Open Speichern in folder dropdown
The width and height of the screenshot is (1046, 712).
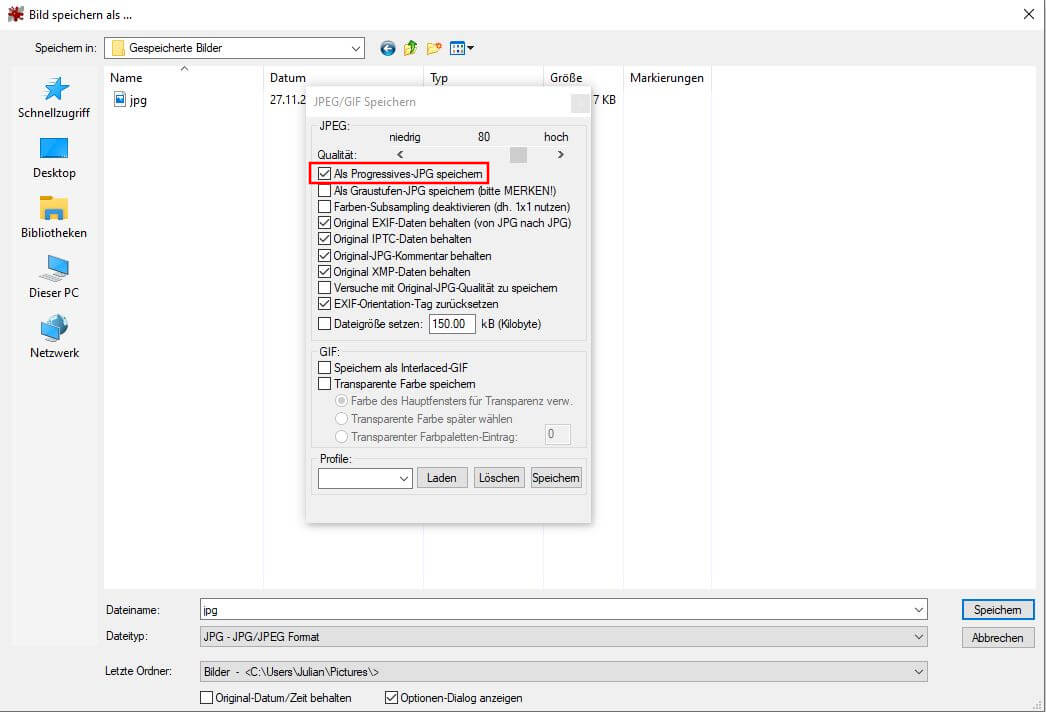[235, 48]
